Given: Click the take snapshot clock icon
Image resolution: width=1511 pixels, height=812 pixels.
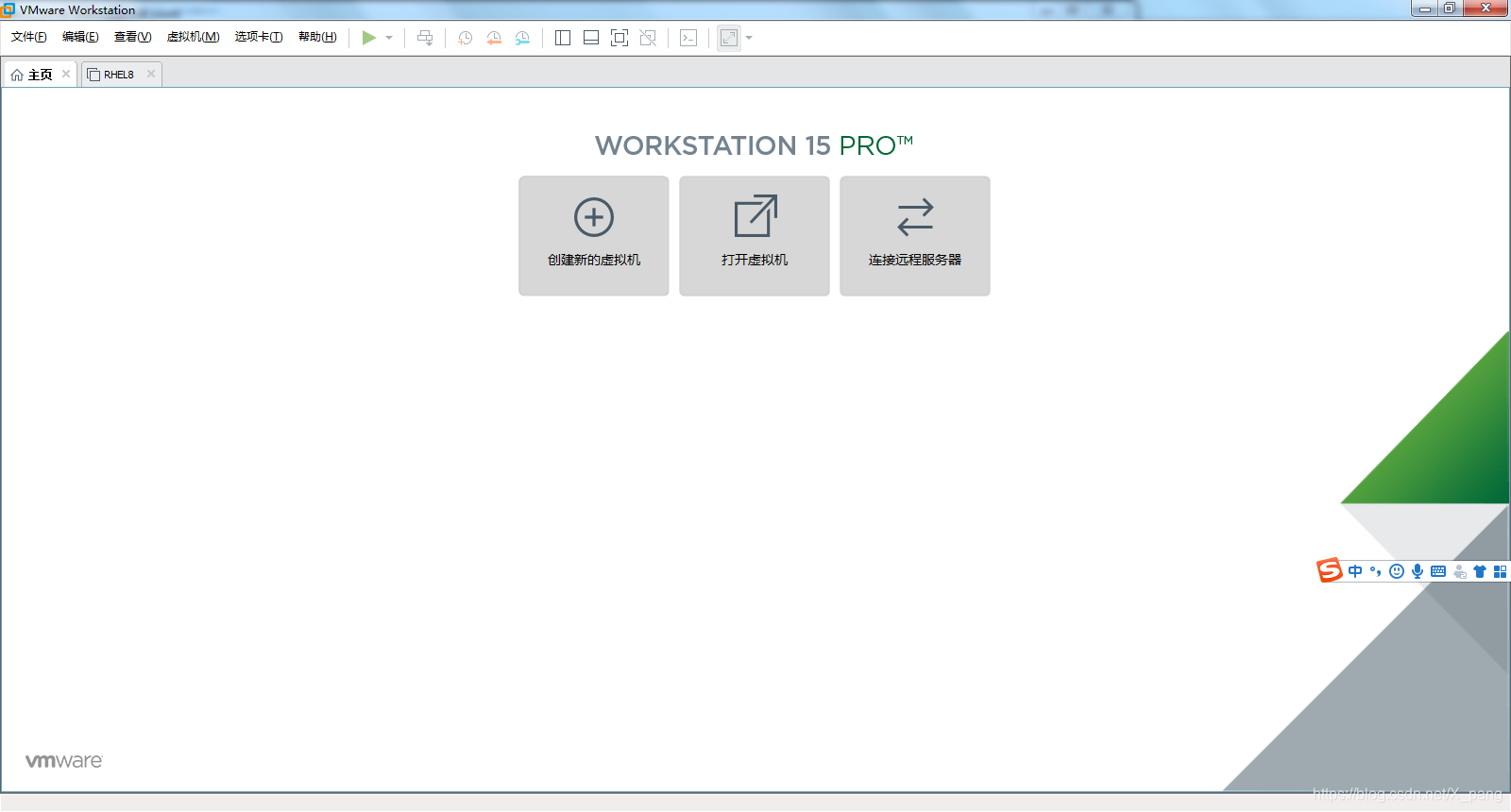Looking at the screenshot, I should (x=466, y=38).
